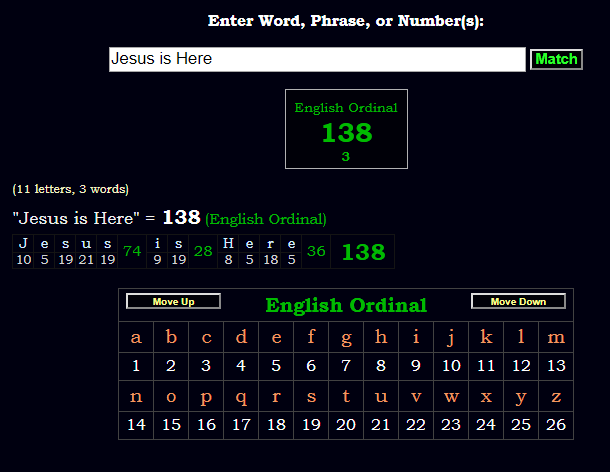The width and height of the screenshot is (610, 472).
Task: Click the green word sum 28 for 'is'
Action: 203,252
